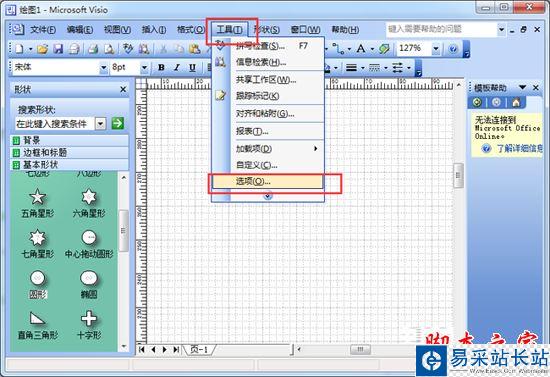550x377 pixels.
Task: Open the Connector tool dropdown arrow
Action: [x=349, y=49]
